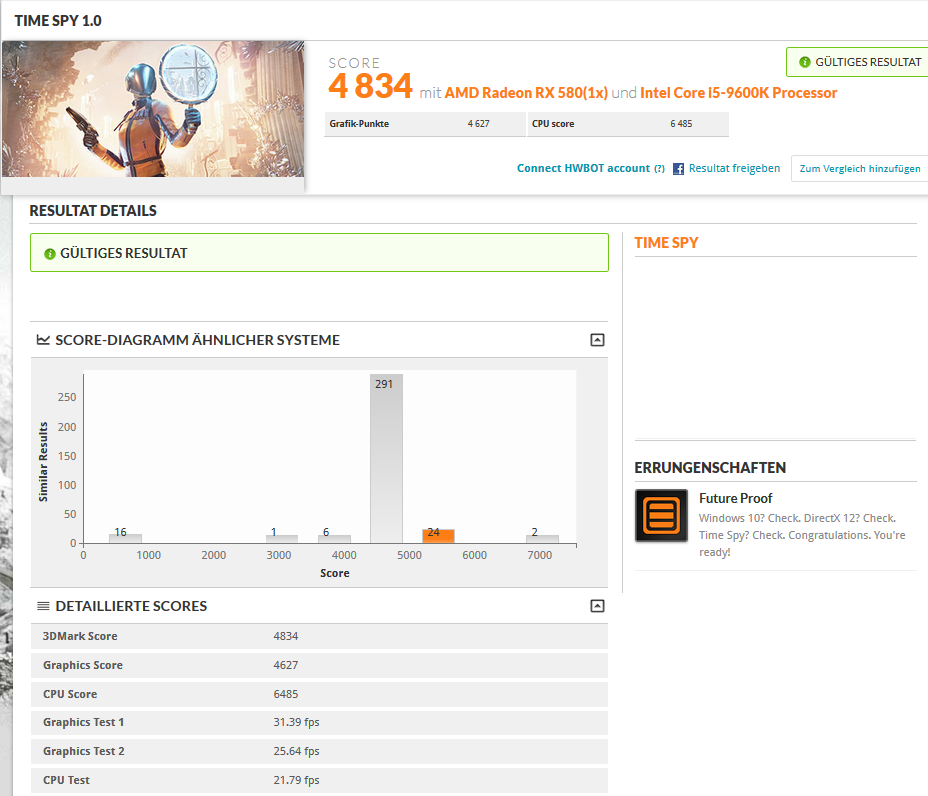928x796 pixels.
Task: Click the Future Proof achievement title
Action: [x=736, y=498]
